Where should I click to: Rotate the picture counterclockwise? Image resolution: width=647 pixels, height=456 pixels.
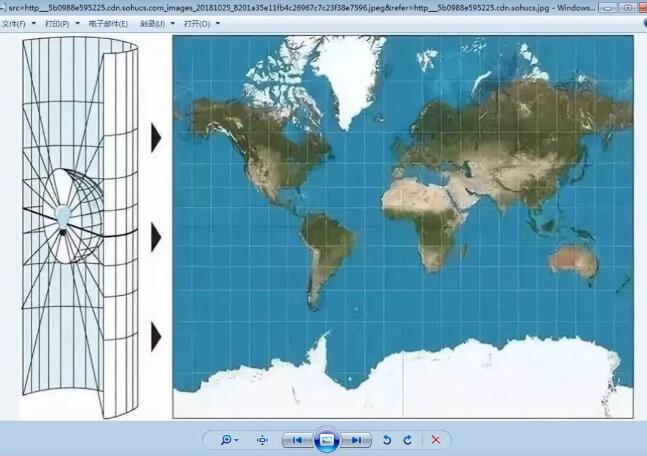click(387, 440)
